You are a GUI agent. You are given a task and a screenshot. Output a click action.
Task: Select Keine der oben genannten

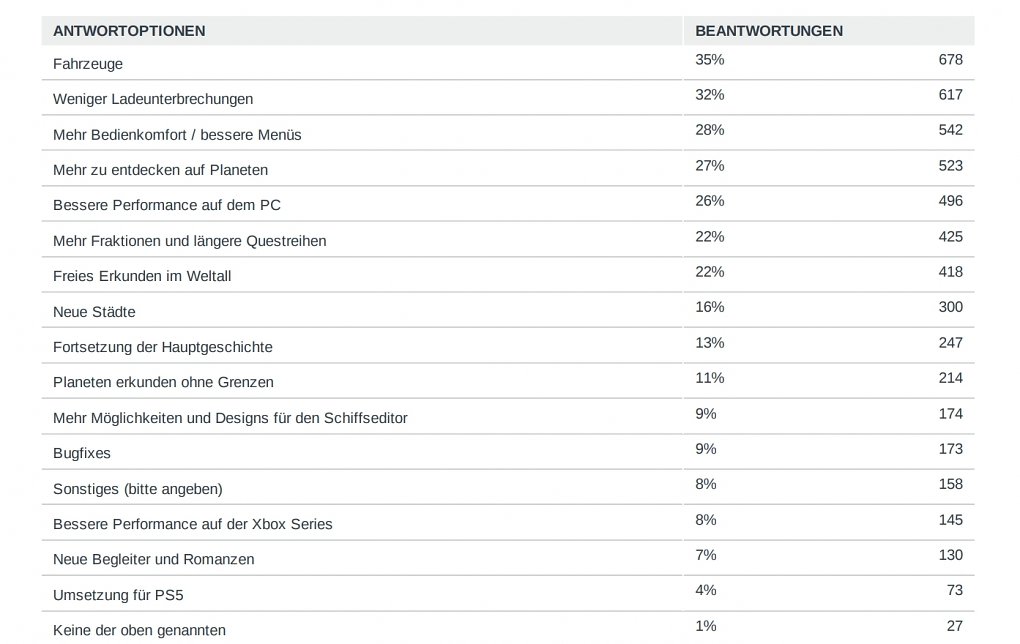[x=139, y=630]
